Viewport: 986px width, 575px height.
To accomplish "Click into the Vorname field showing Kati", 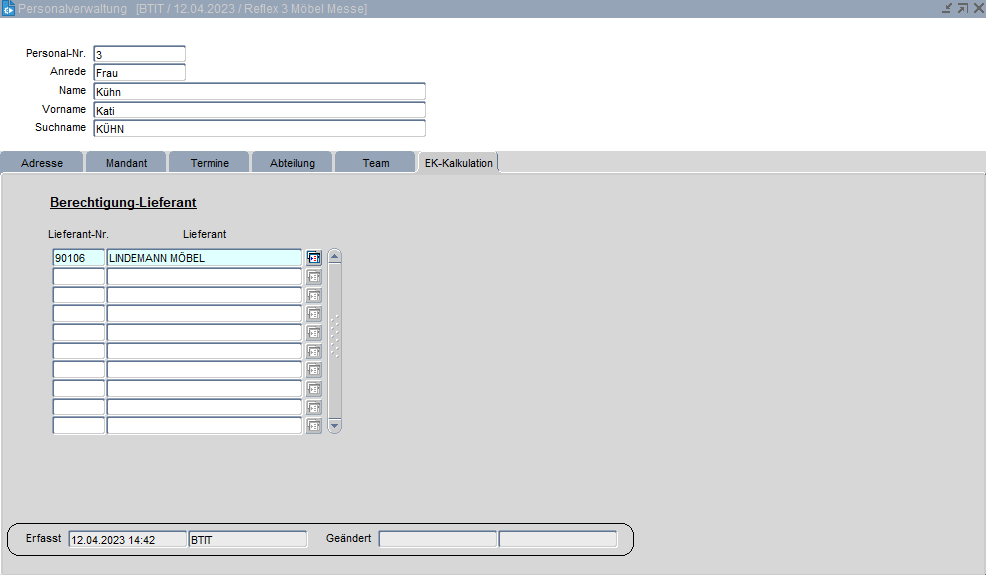I will pos(259,110).
